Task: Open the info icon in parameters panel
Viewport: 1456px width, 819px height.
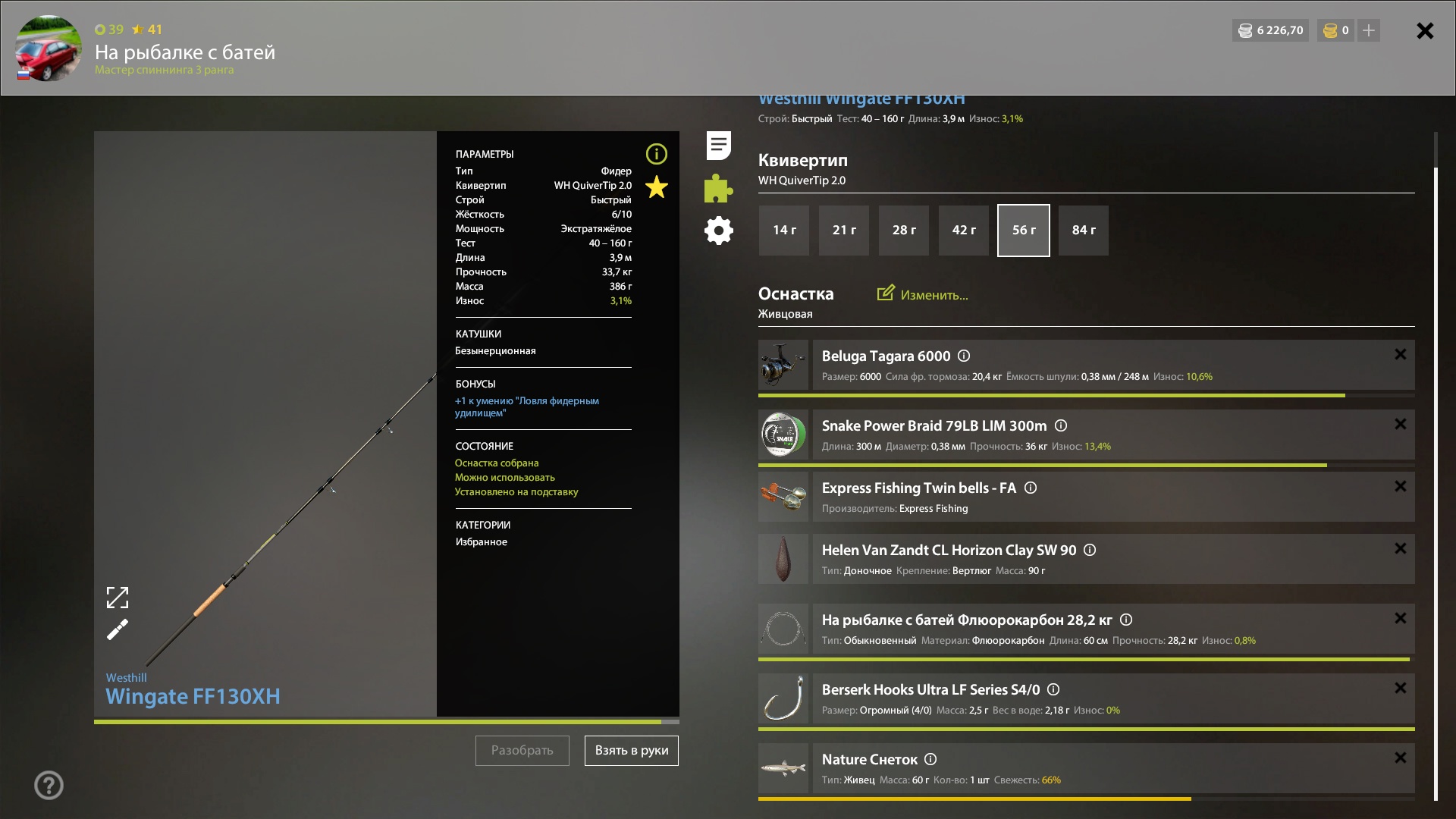Action: tap(656, 154)
